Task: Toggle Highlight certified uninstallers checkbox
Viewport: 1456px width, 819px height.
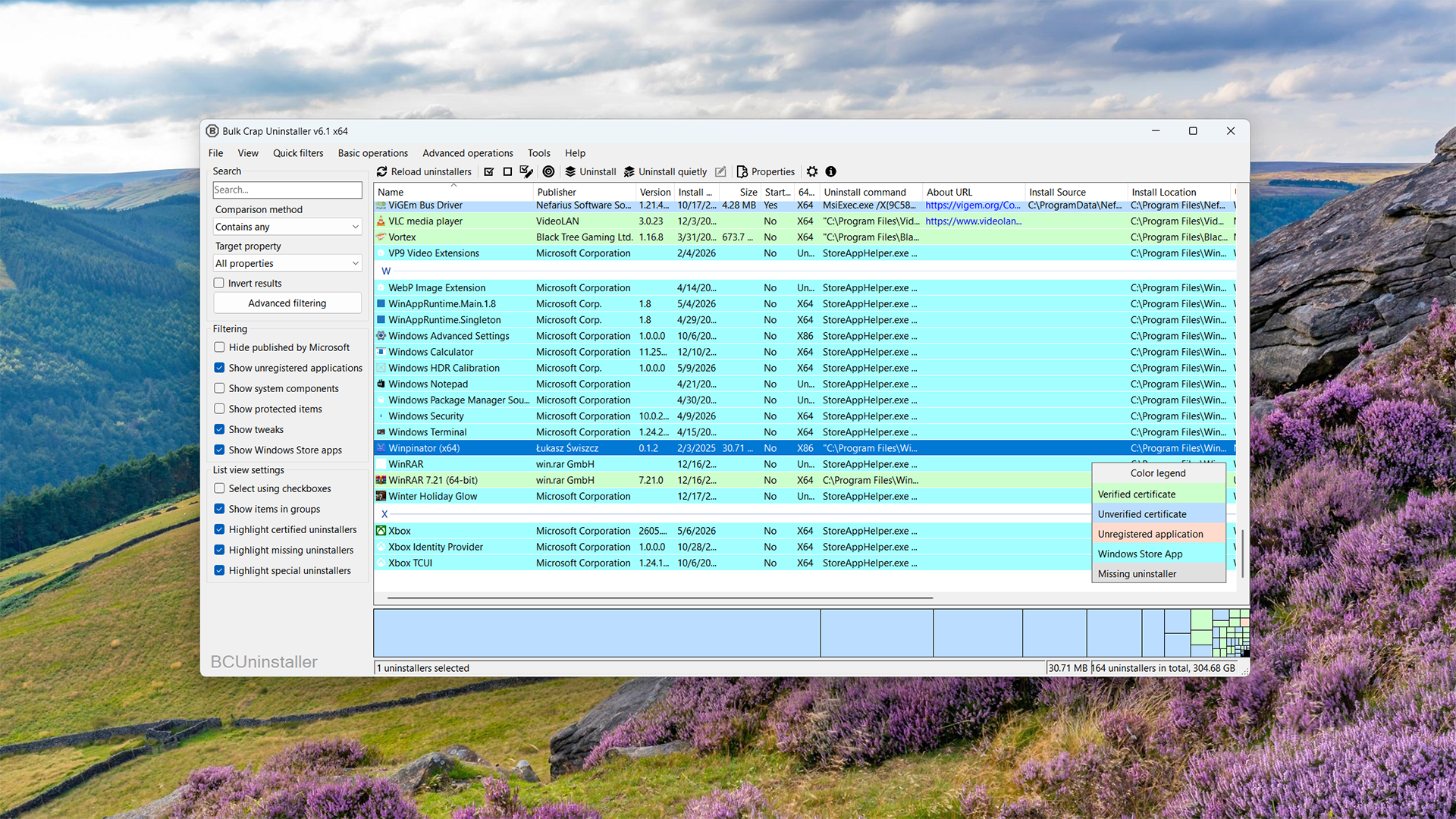Action: (x=219, y=529)
